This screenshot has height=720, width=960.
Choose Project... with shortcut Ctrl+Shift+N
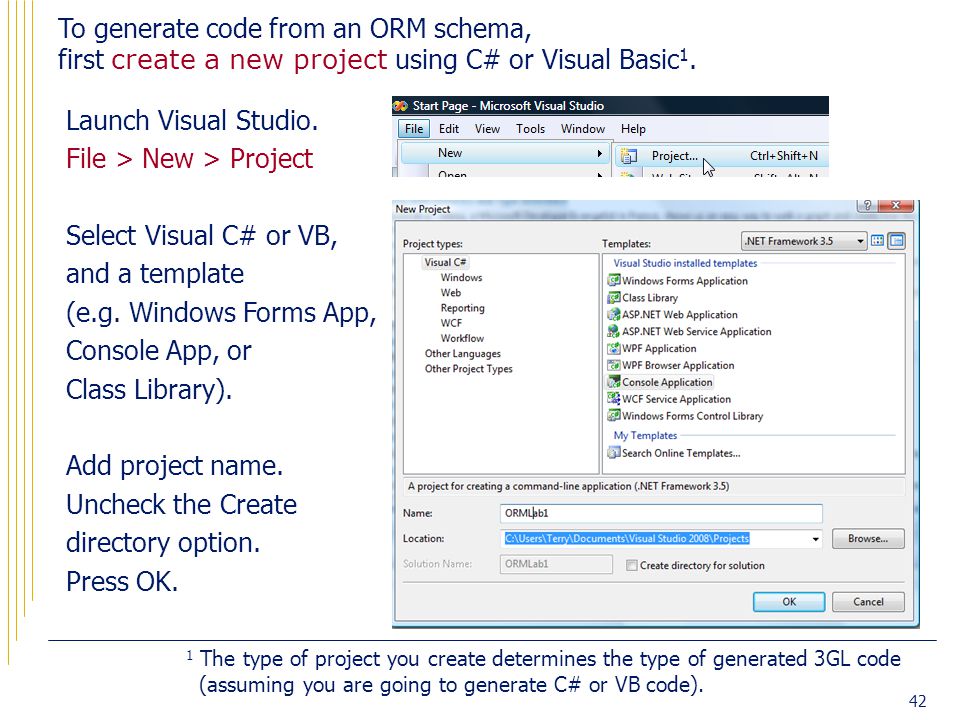[x=721, y=156]
